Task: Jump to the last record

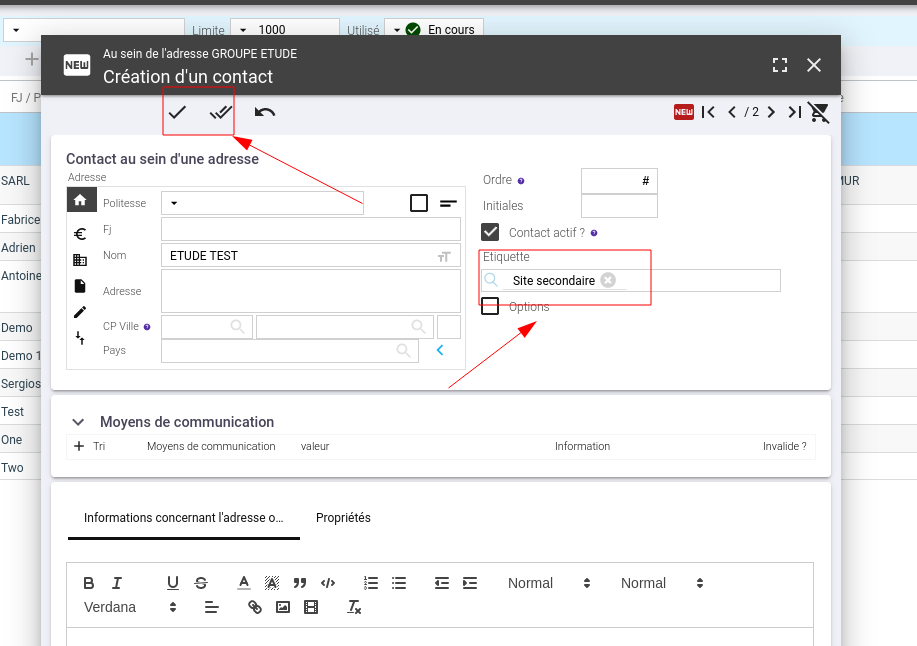Action: click(794, 112)
